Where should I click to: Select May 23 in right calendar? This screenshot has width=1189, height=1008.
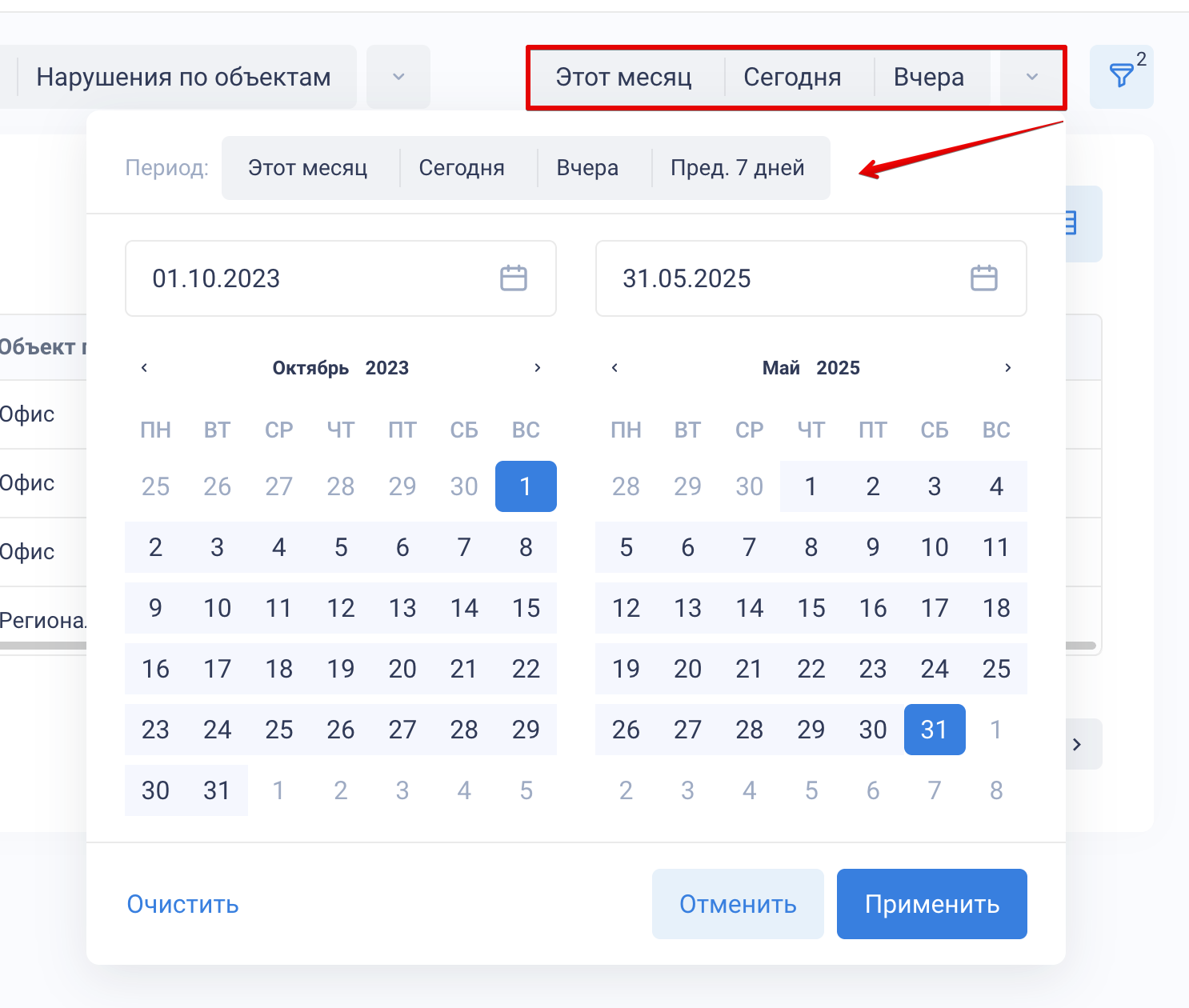[873, 669]
